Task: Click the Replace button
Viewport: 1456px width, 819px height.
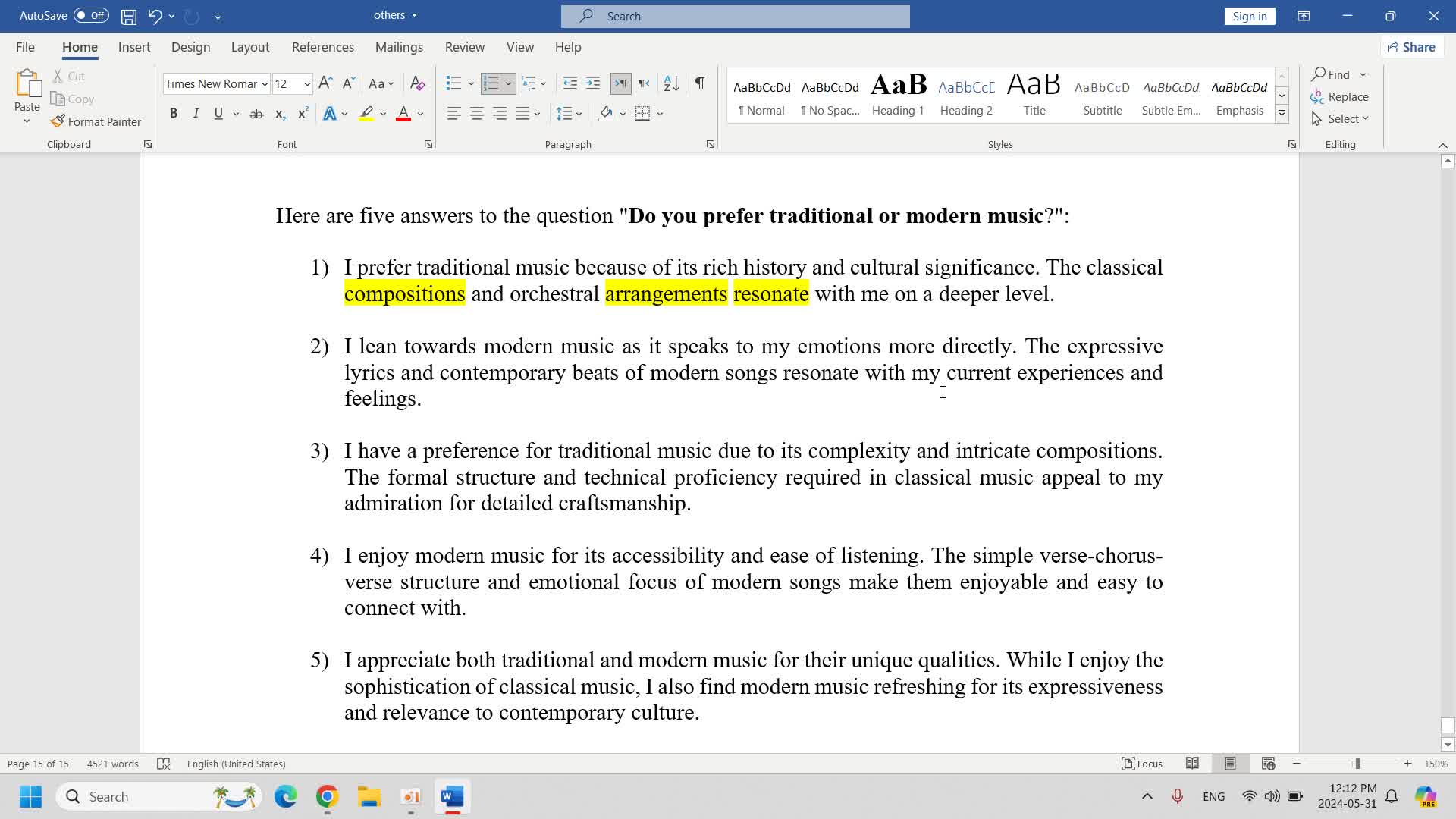Action: (1340, 96)
